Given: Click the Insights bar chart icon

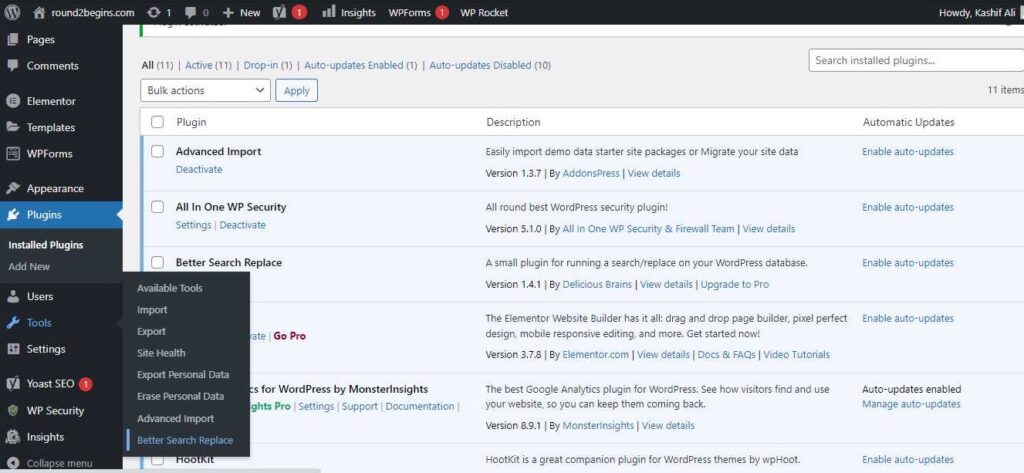Looking at the screenshot, I should pos(329,12).
